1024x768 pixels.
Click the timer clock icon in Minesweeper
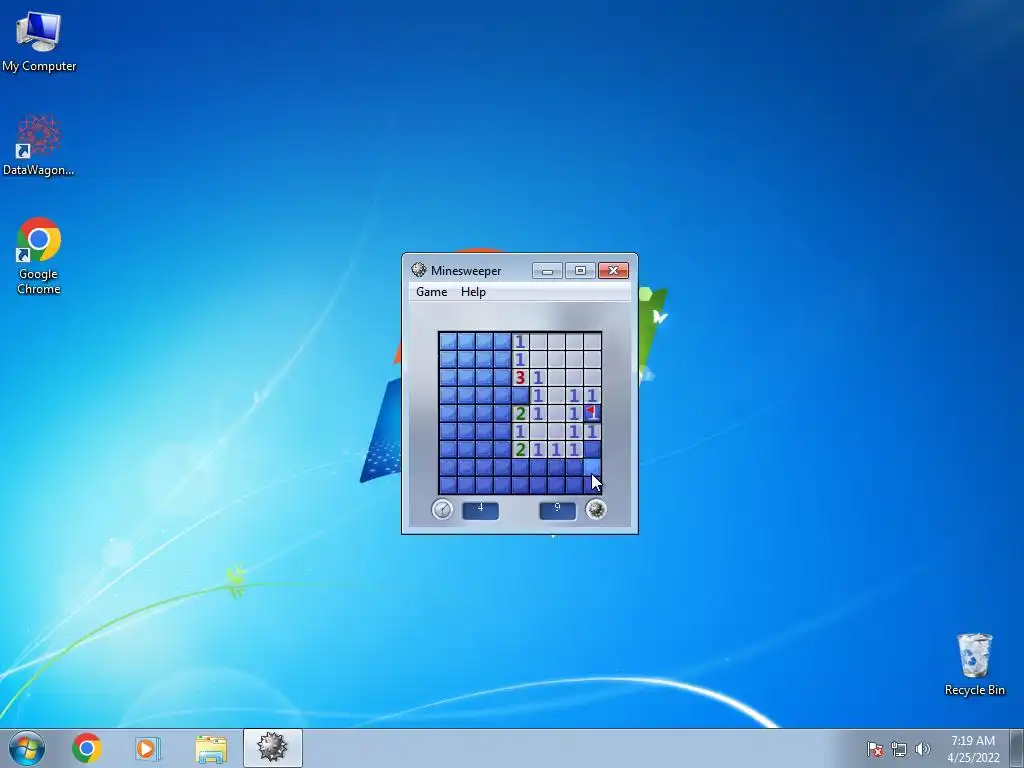(442, 509)
